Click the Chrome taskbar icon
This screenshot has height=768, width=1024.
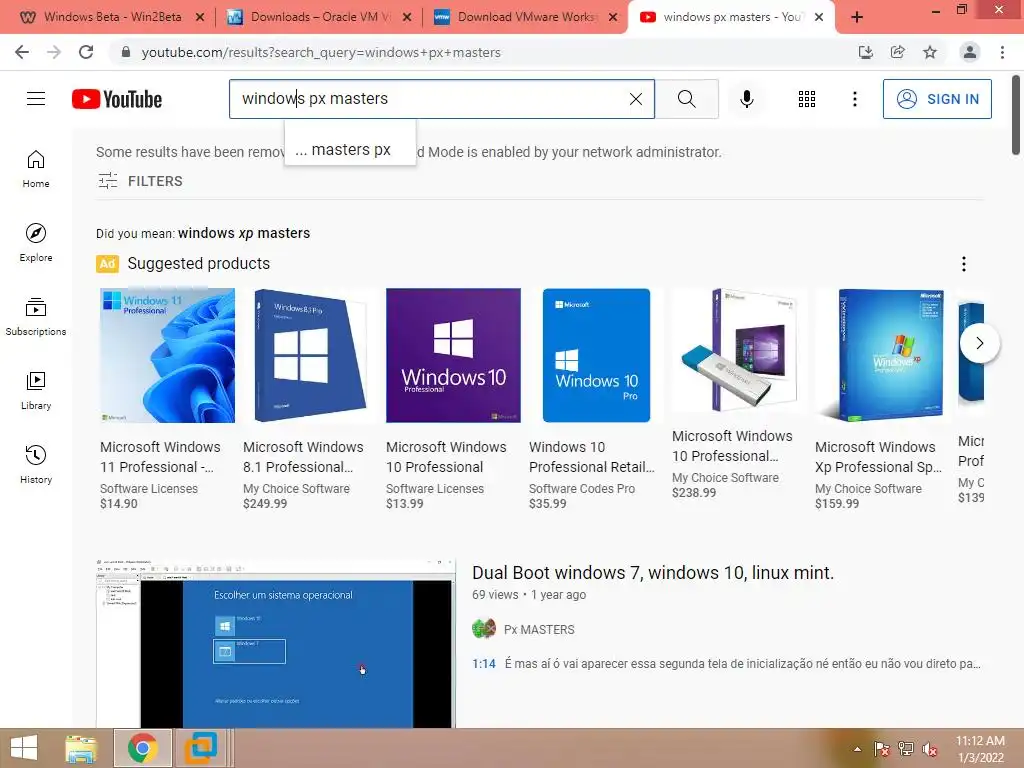[x=142, y=748]
